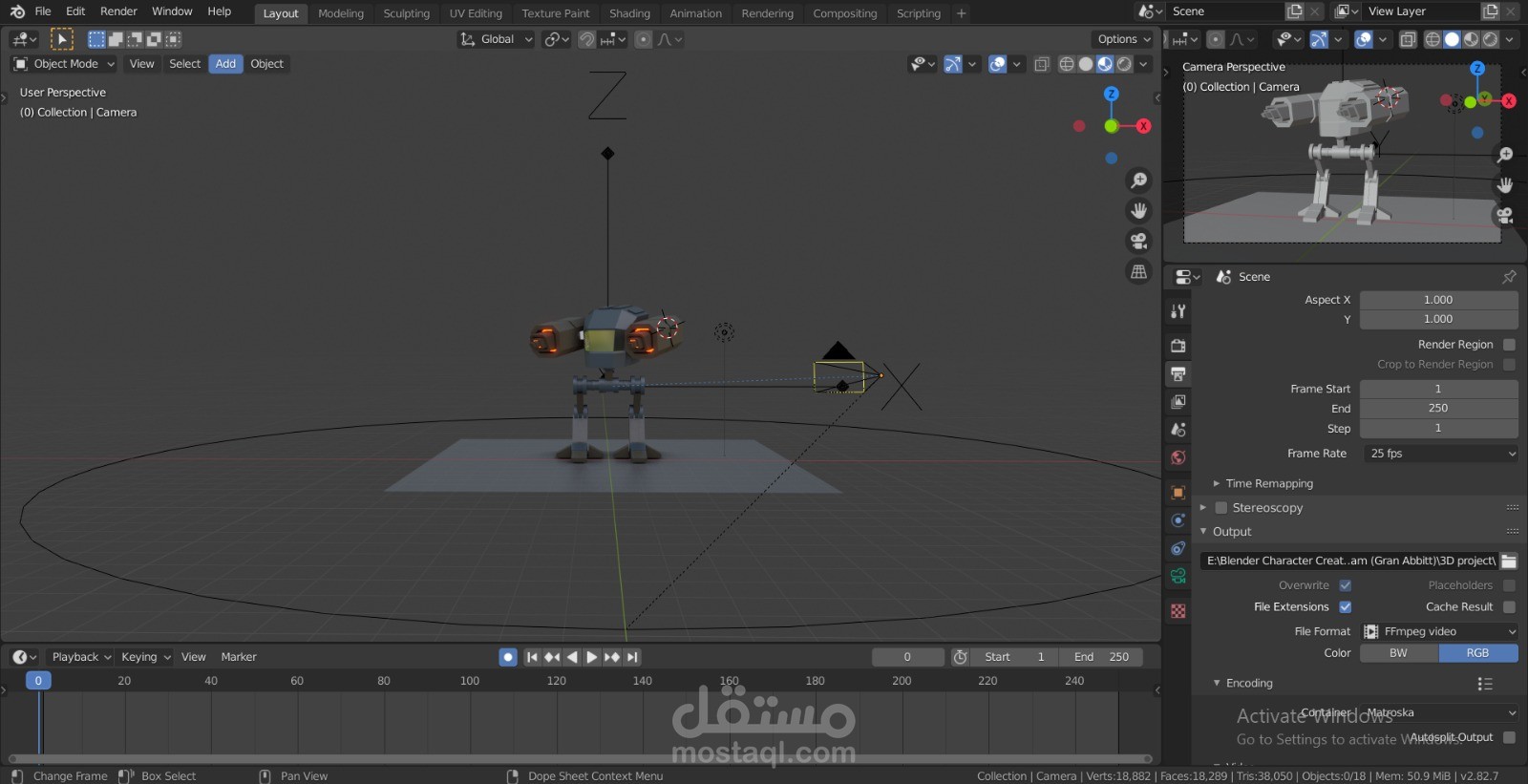This screenshot has height=784, width=1528.
Task: Open the Frame Rate 25 fps dropdown
Action: (1439, 454)
